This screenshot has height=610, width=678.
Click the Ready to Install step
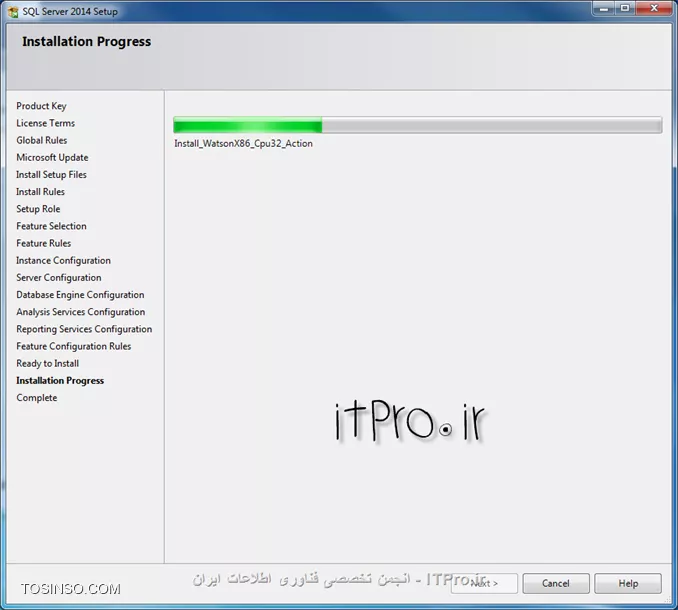48,363
